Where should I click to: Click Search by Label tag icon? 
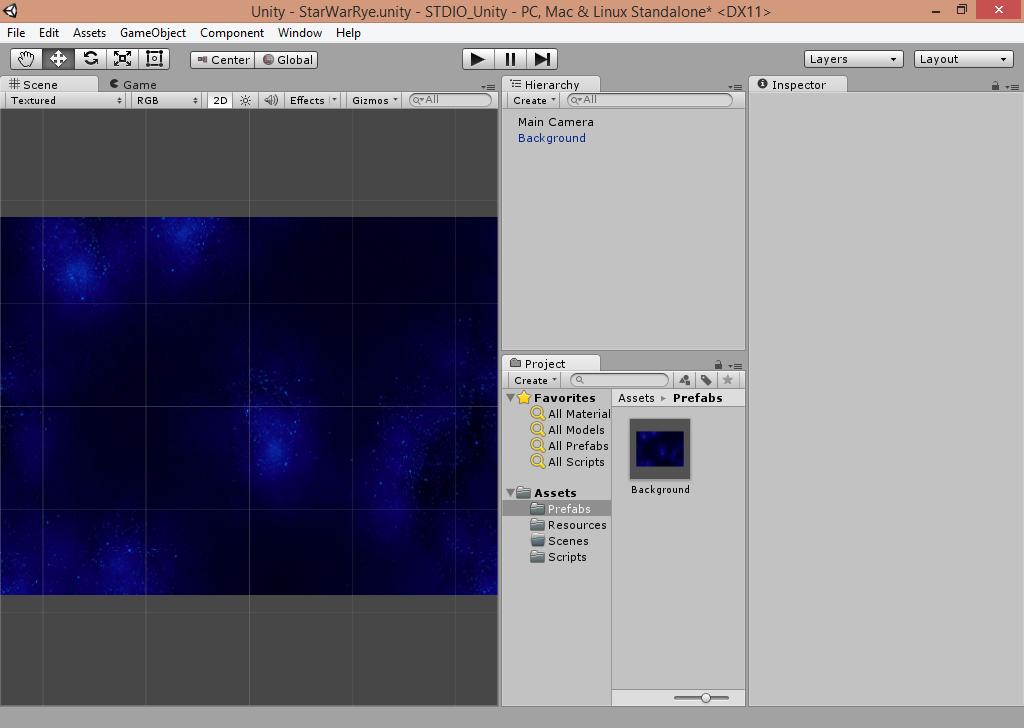706,380
